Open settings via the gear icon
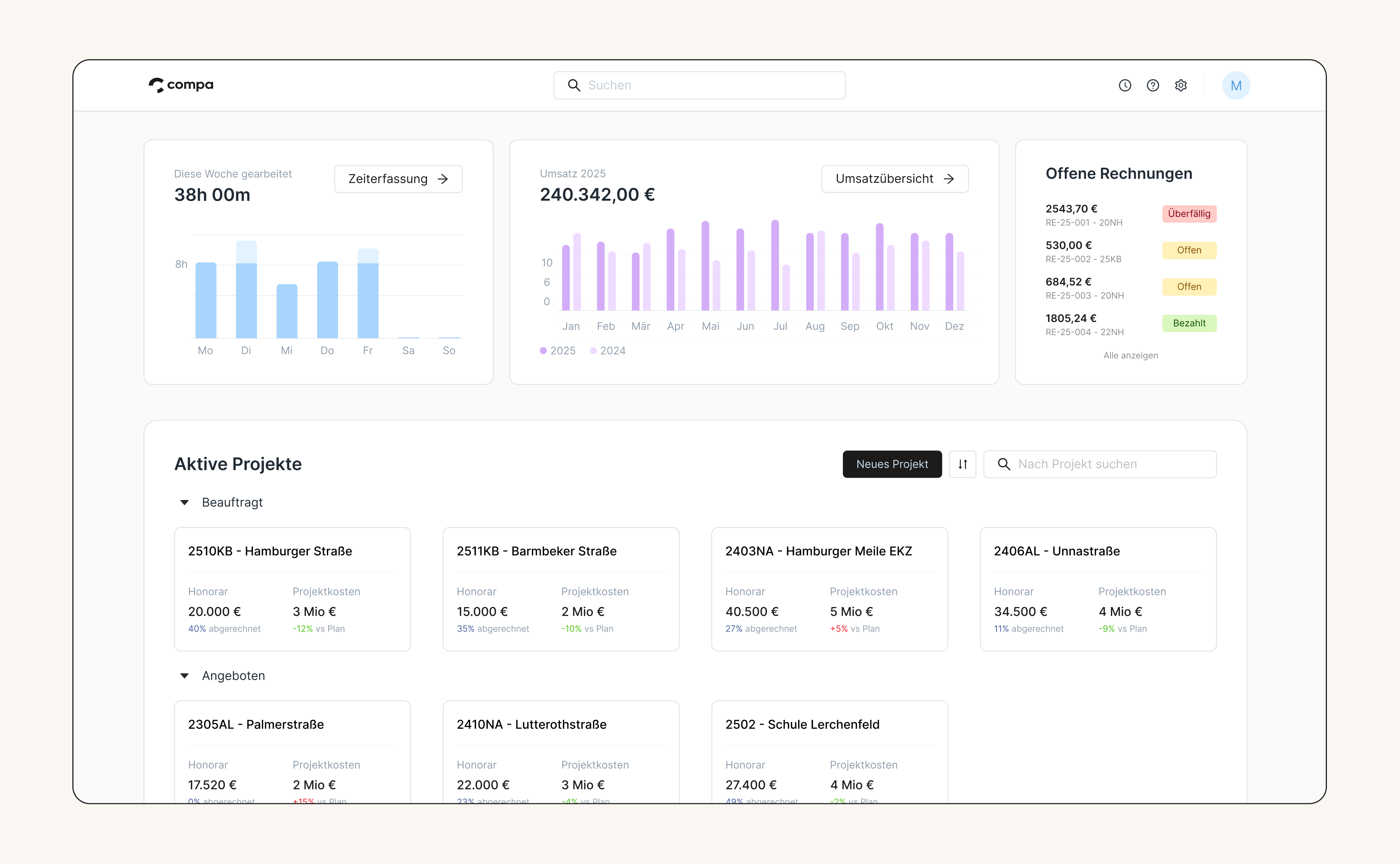 [x=1181, y=85]
